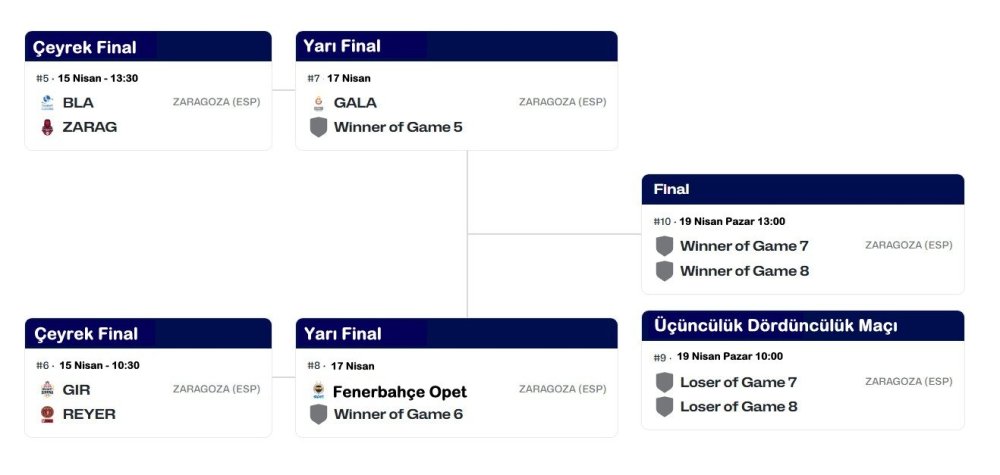Open the Üçüncülük Dördüncülük Maçı header

(x=775, y=326)
